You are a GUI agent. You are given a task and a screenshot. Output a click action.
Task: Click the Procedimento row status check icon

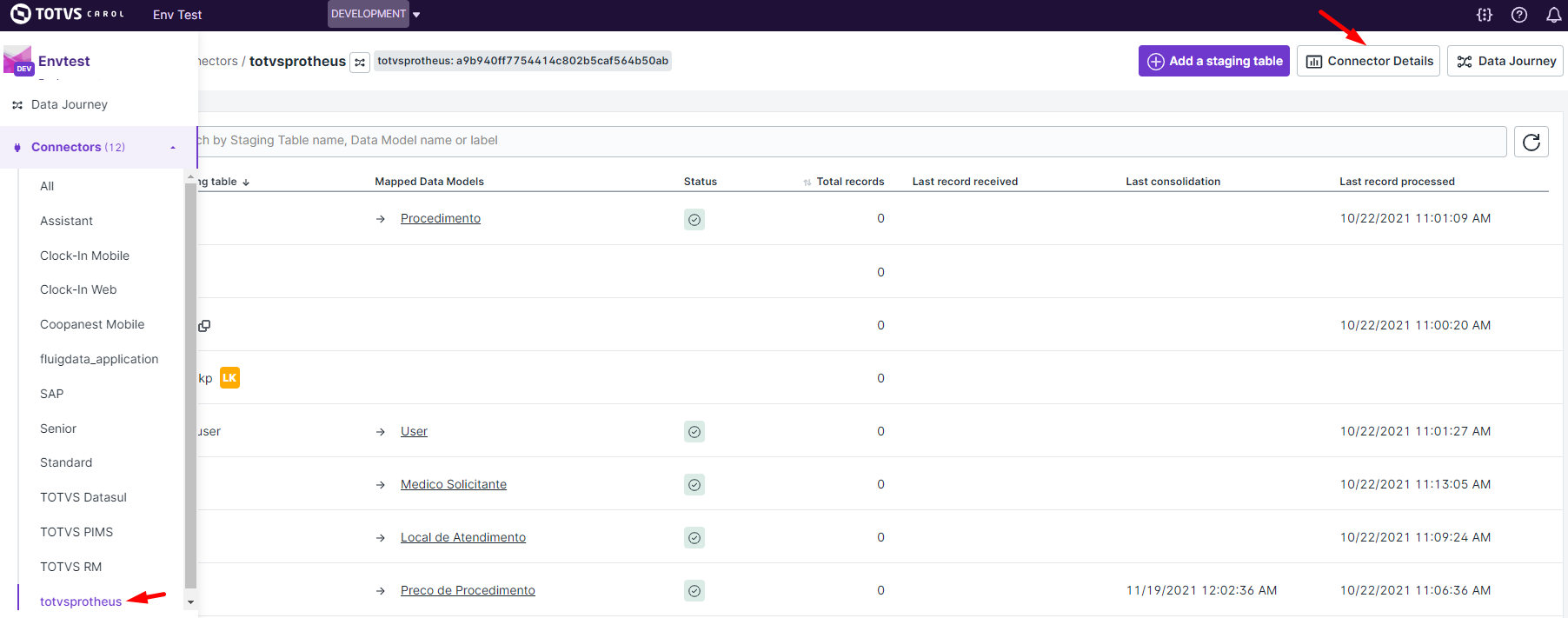coord(694,219)
